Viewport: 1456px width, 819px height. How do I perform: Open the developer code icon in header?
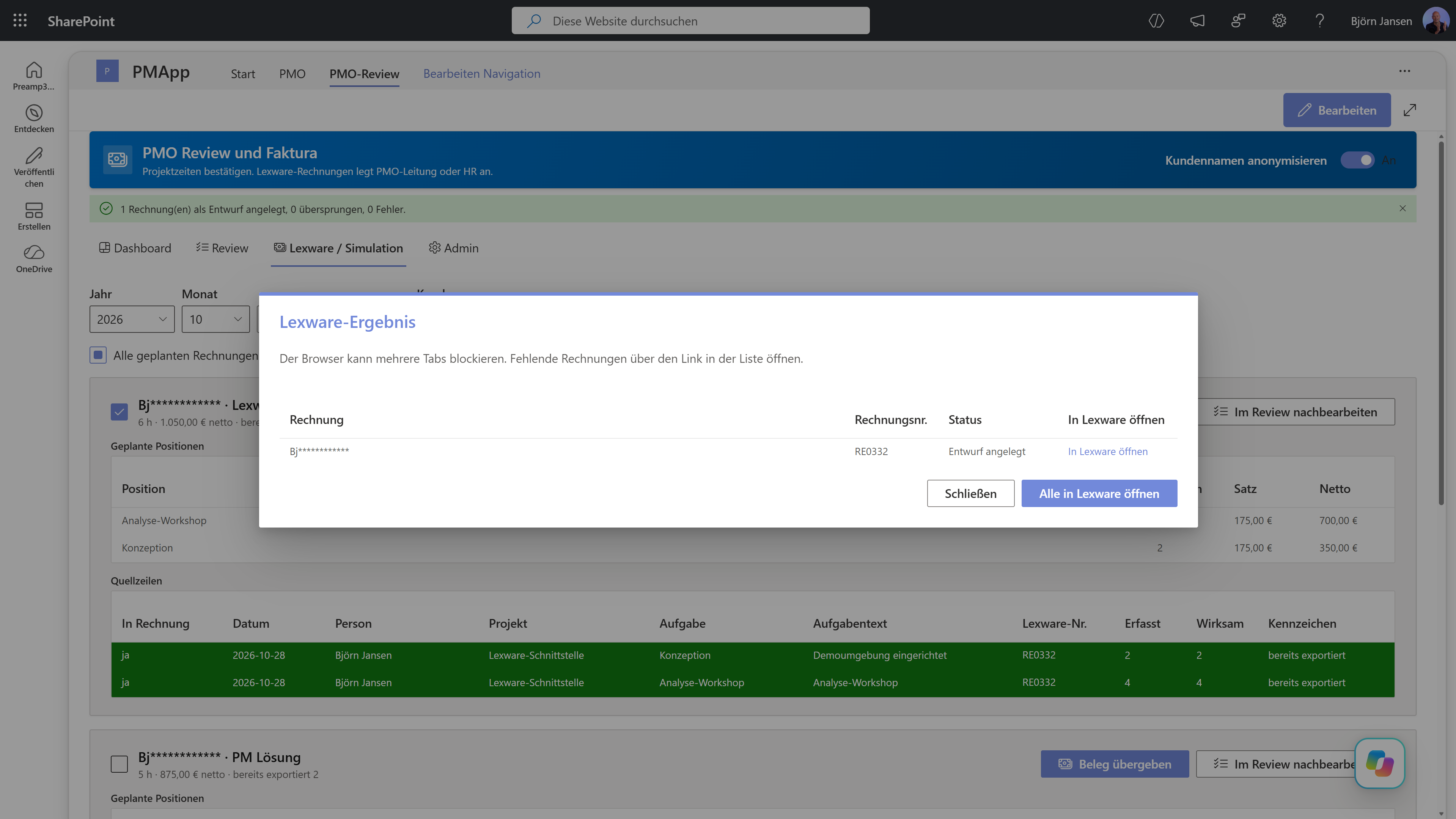[1156, 21]
